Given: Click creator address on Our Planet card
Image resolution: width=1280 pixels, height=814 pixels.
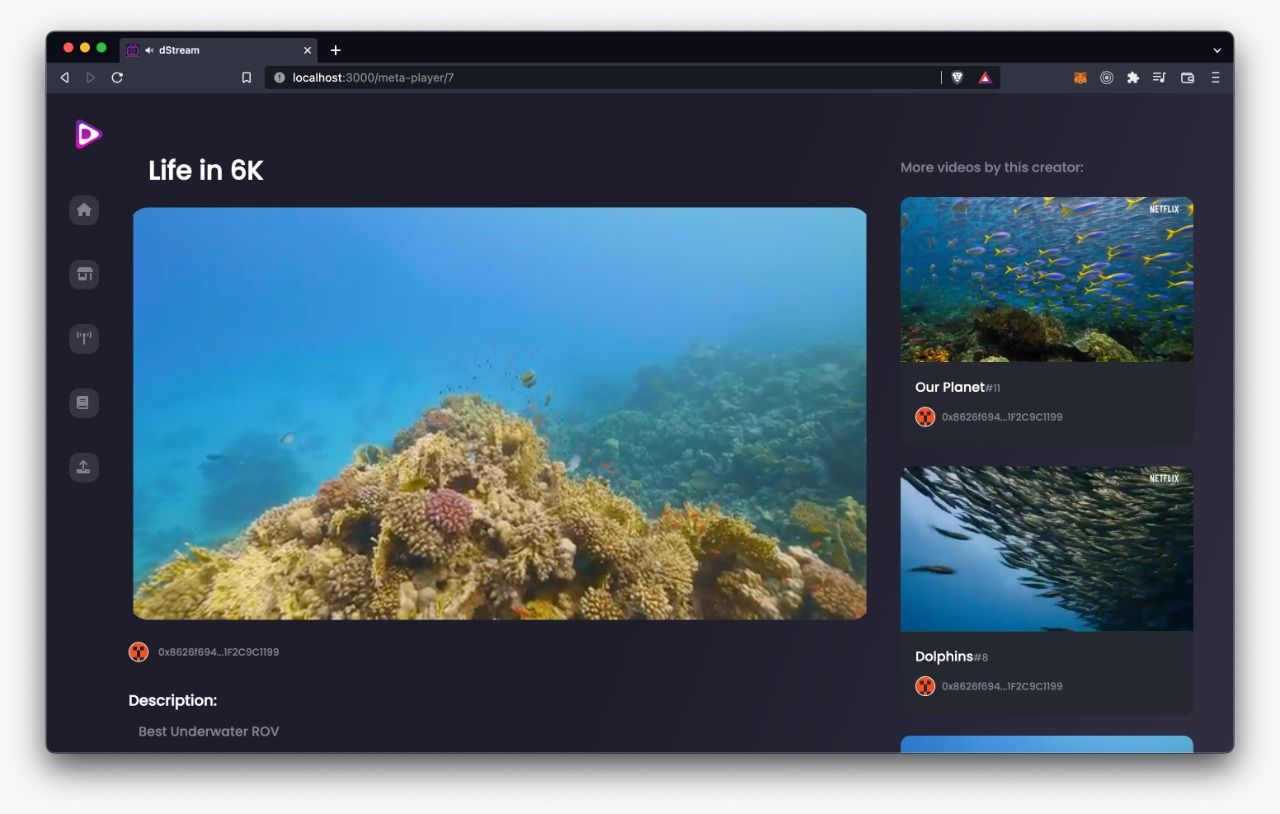Looking at the screenshot, I should tap(1002, 417).
